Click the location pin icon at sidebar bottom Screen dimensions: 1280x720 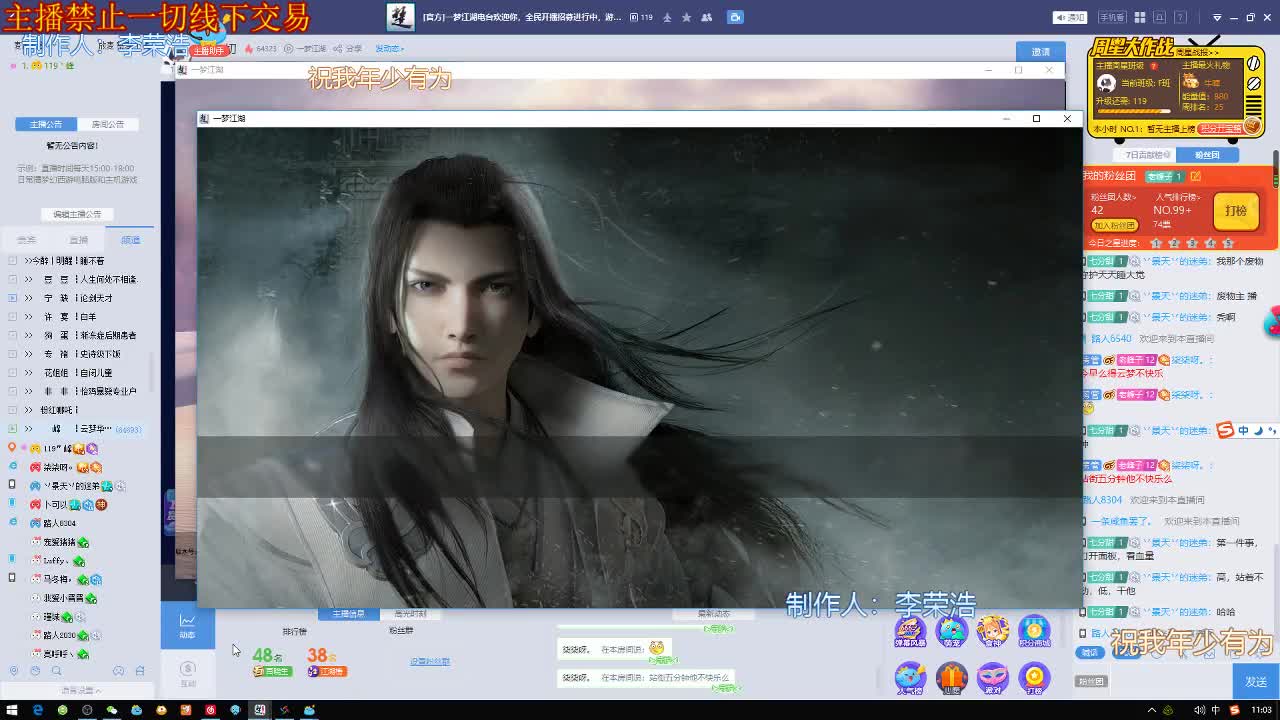(14, 671)
